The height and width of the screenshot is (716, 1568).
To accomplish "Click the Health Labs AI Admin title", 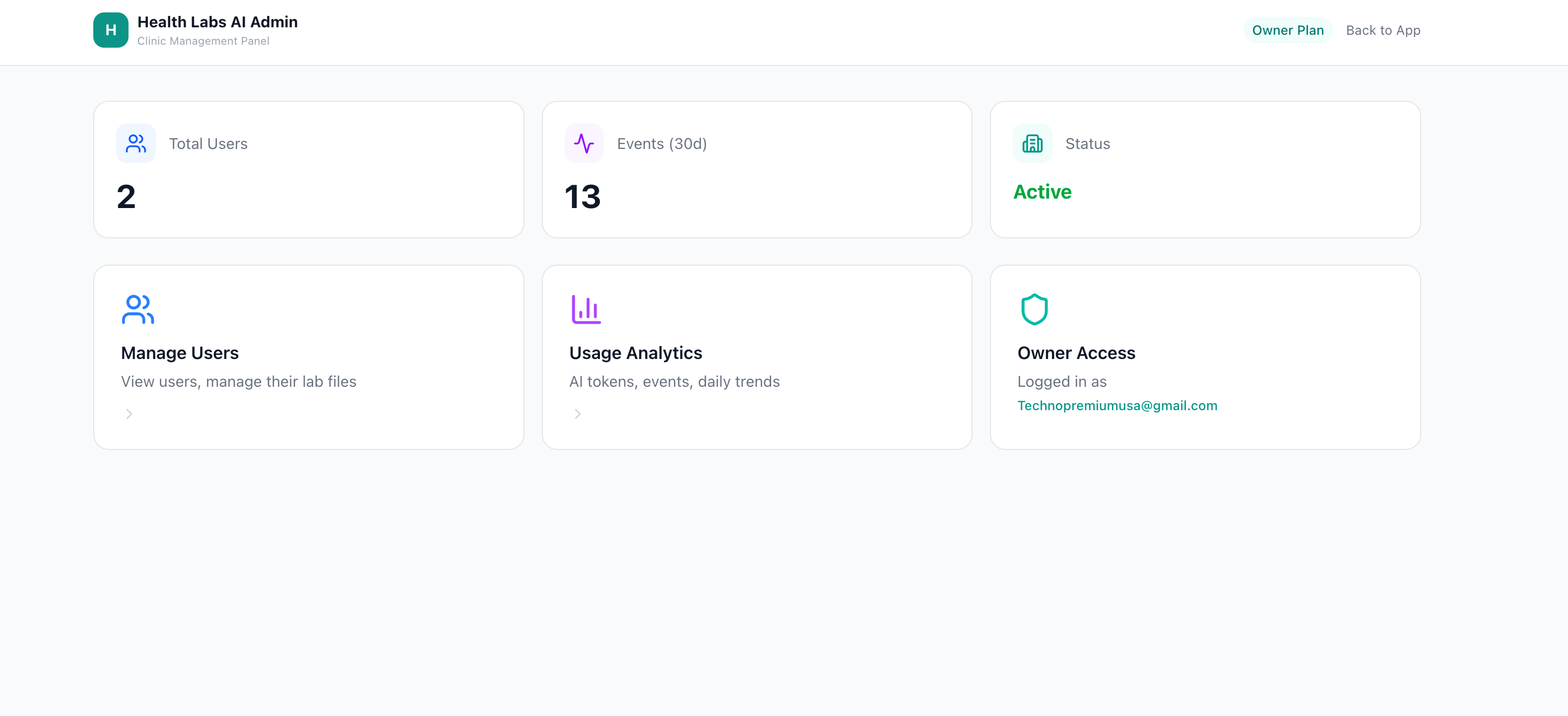I will pos(218,22).
